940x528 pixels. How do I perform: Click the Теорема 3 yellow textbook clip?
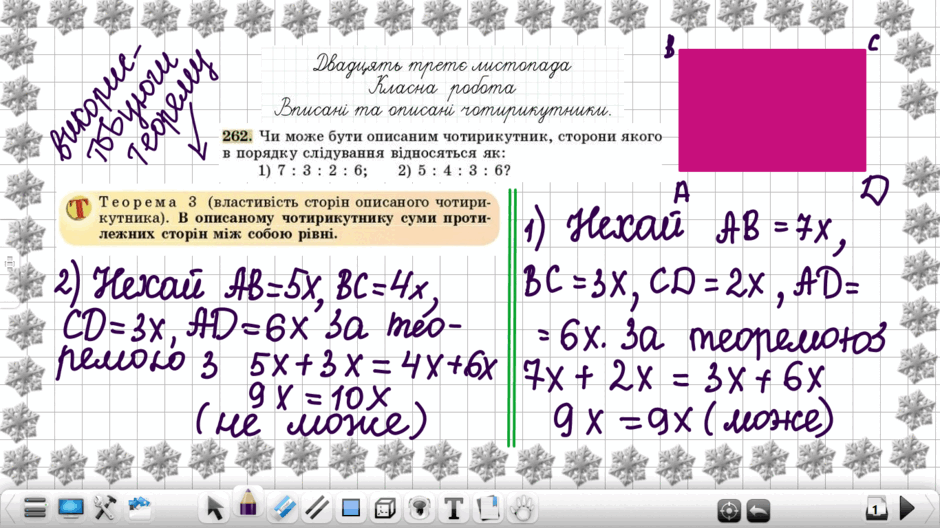click(279, 218)
